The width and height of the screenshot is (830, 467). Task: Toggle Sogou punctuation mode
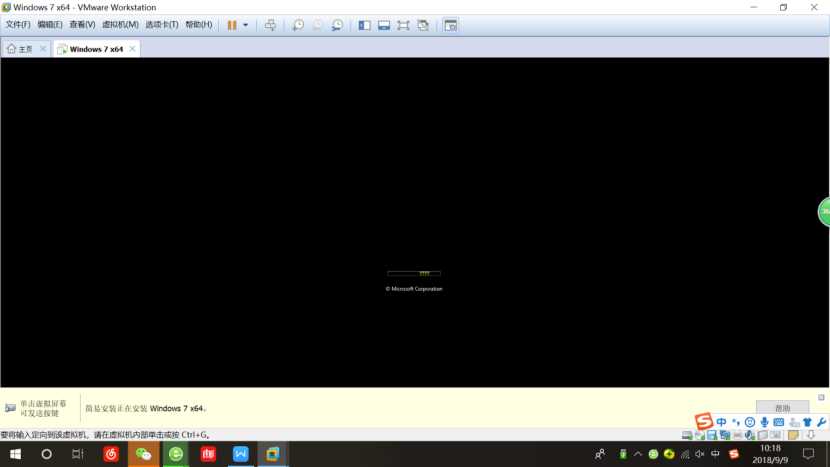pyautogui.click(x=736, y=422)
